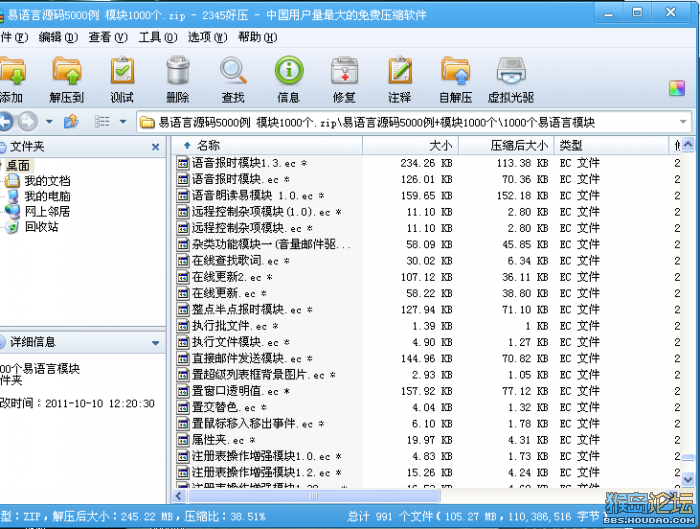The width and height of the screenshot is (700, 529).
Task: Expand the address bar path dropdown
Action: pyautogui.click(x=683, y=122)
